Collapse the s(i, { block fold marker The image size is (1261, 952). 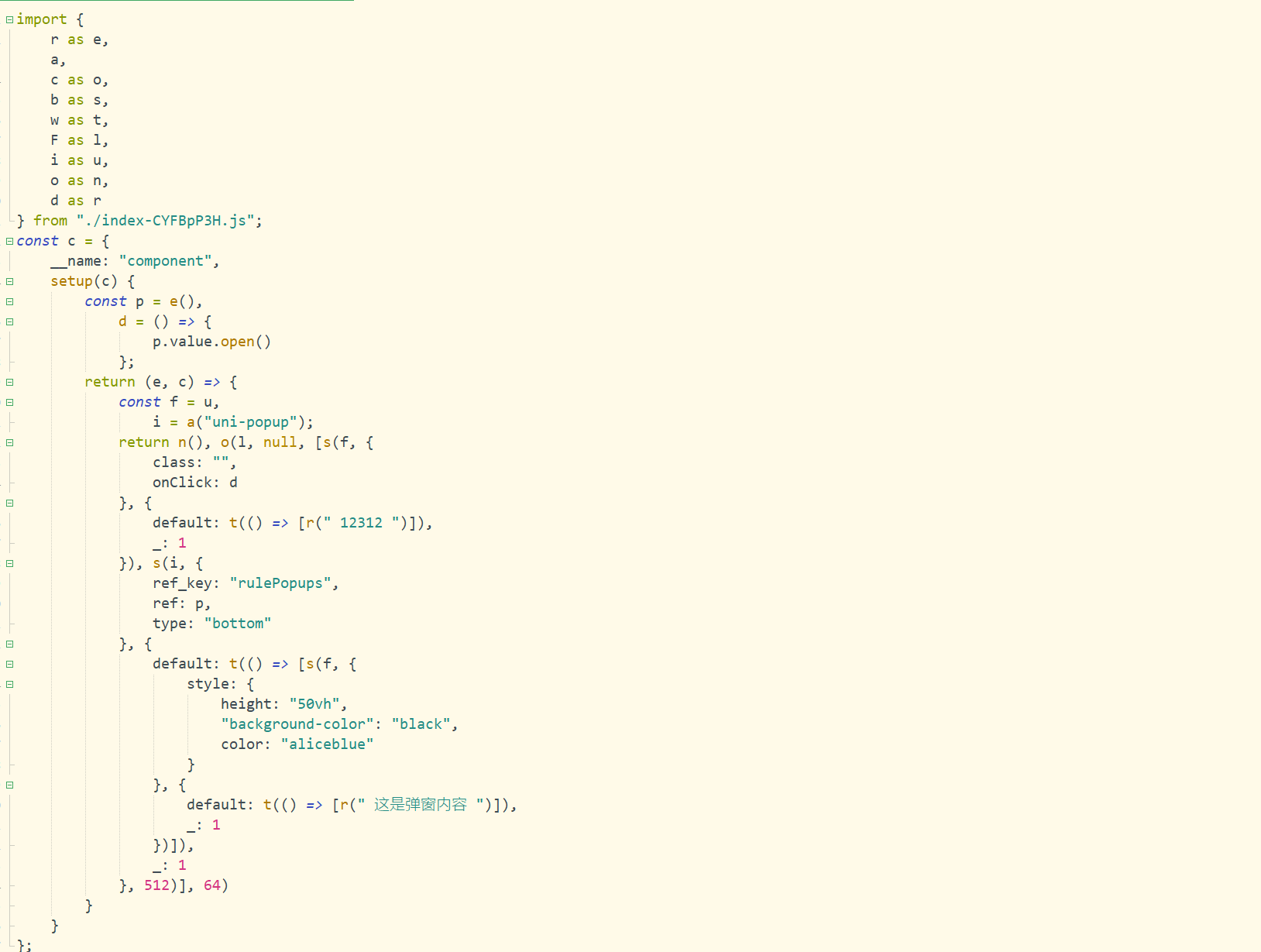9,563
